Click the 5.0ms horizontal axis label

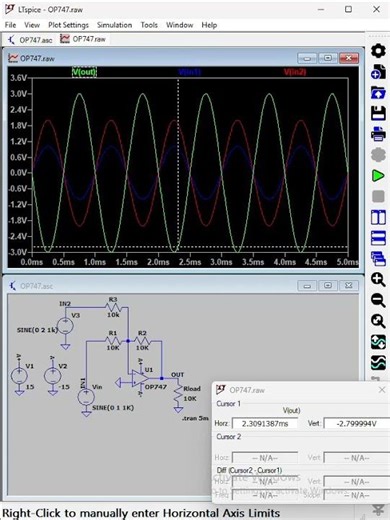pos(348,262)
